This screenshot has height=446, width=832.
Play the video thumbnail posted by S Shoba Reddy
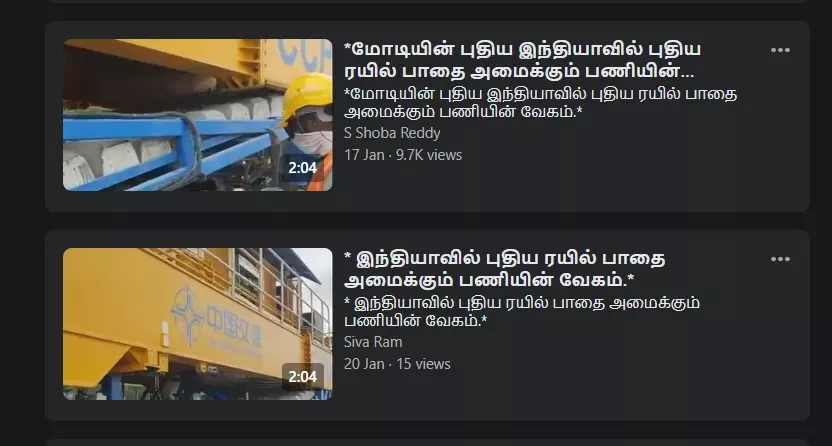pyautogui.click(x=197, y=115)
